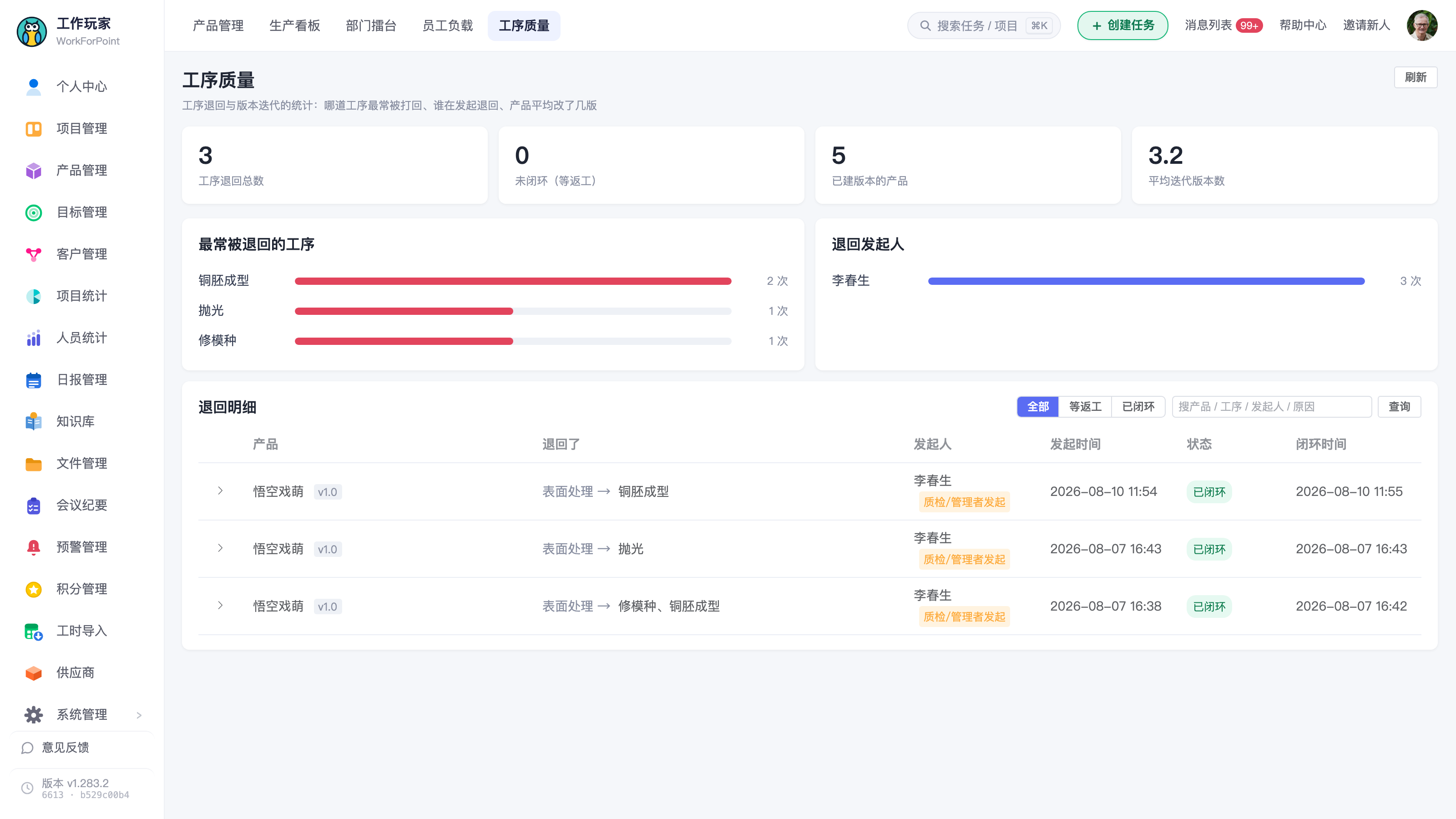Click the 意见反馈 chat bubble icon
Image resolution: width=1456 pixels, height=819 pixels.
tap(27, 748)
